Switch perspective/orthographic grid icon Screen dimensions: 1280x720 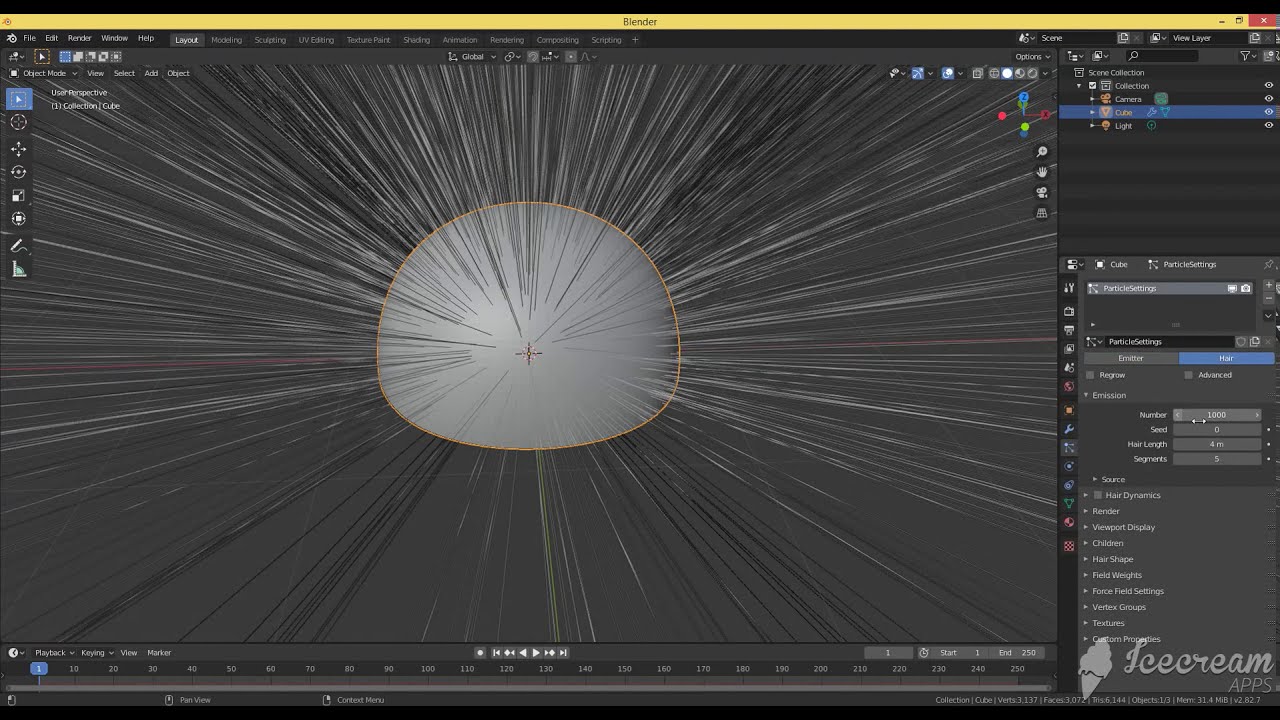[1042, 213]
